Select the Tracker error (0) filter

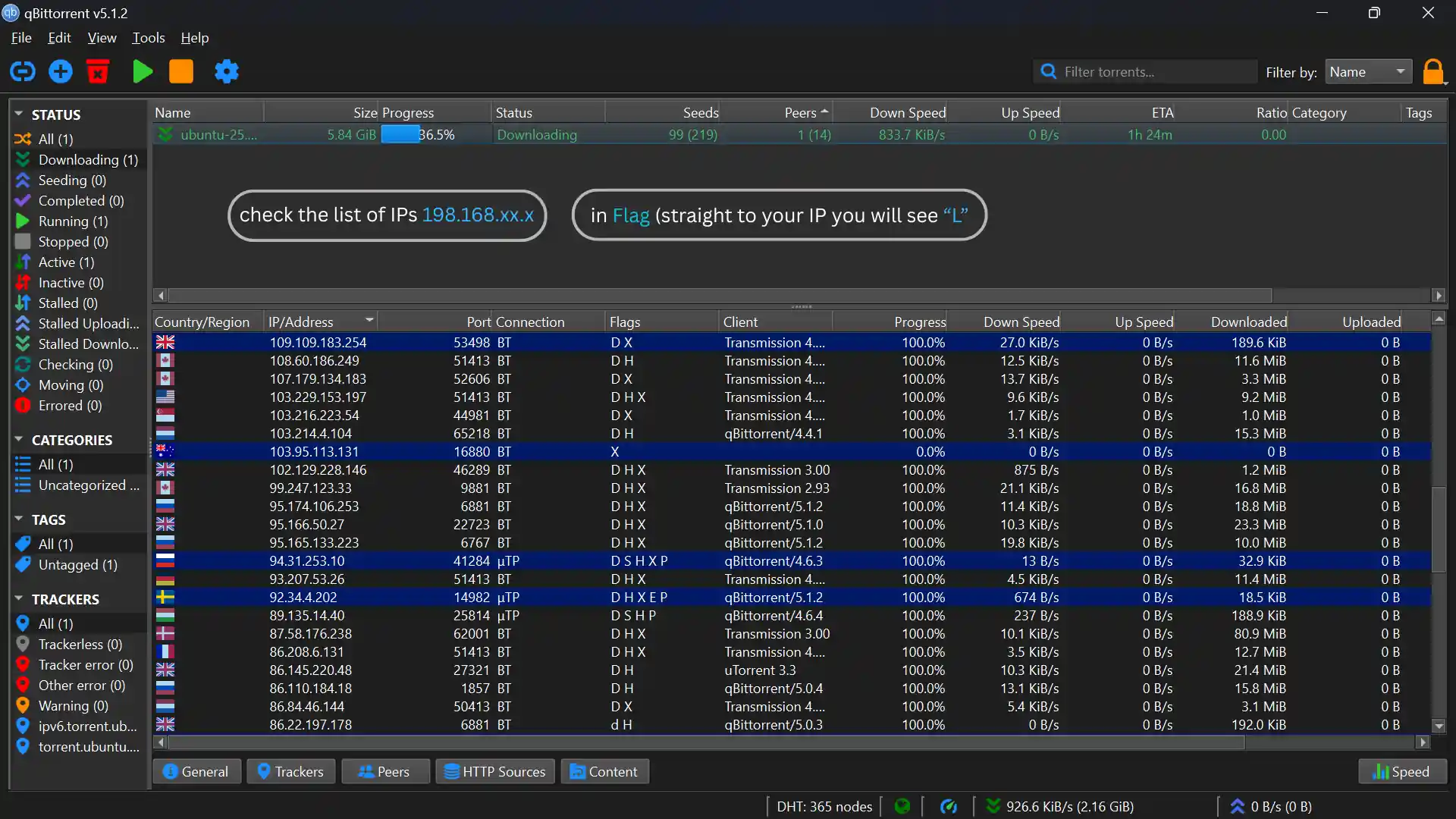[78, 664]
